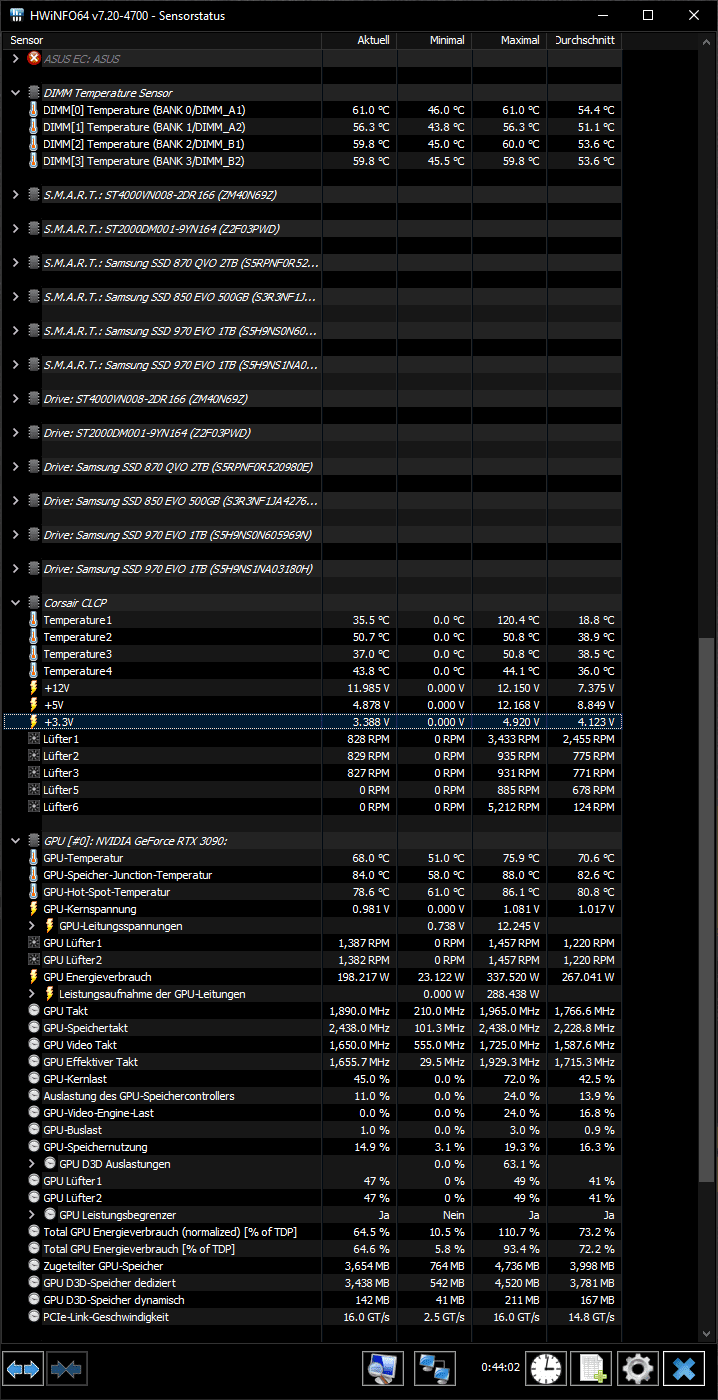Select the GPU Effektiver Takt row

coord(312,1062)
